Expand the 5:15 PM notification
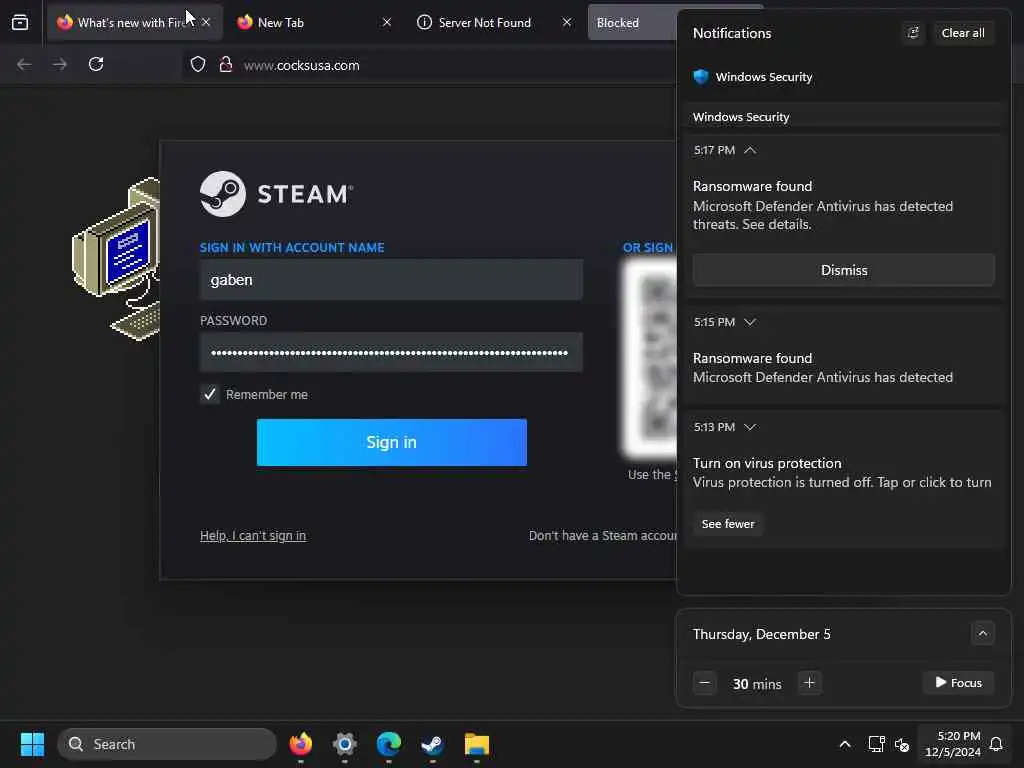The height and width of the screenshot is (768, 1024). pos(750,322)
